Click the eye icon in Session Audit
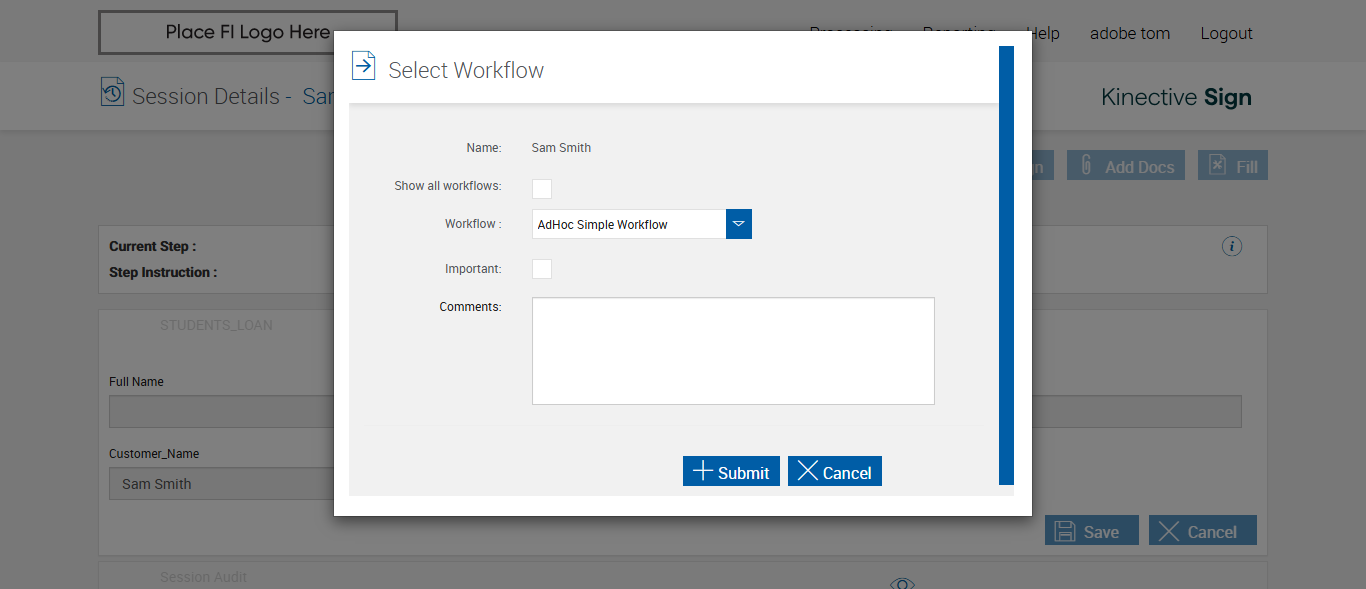 pos(902,583)
